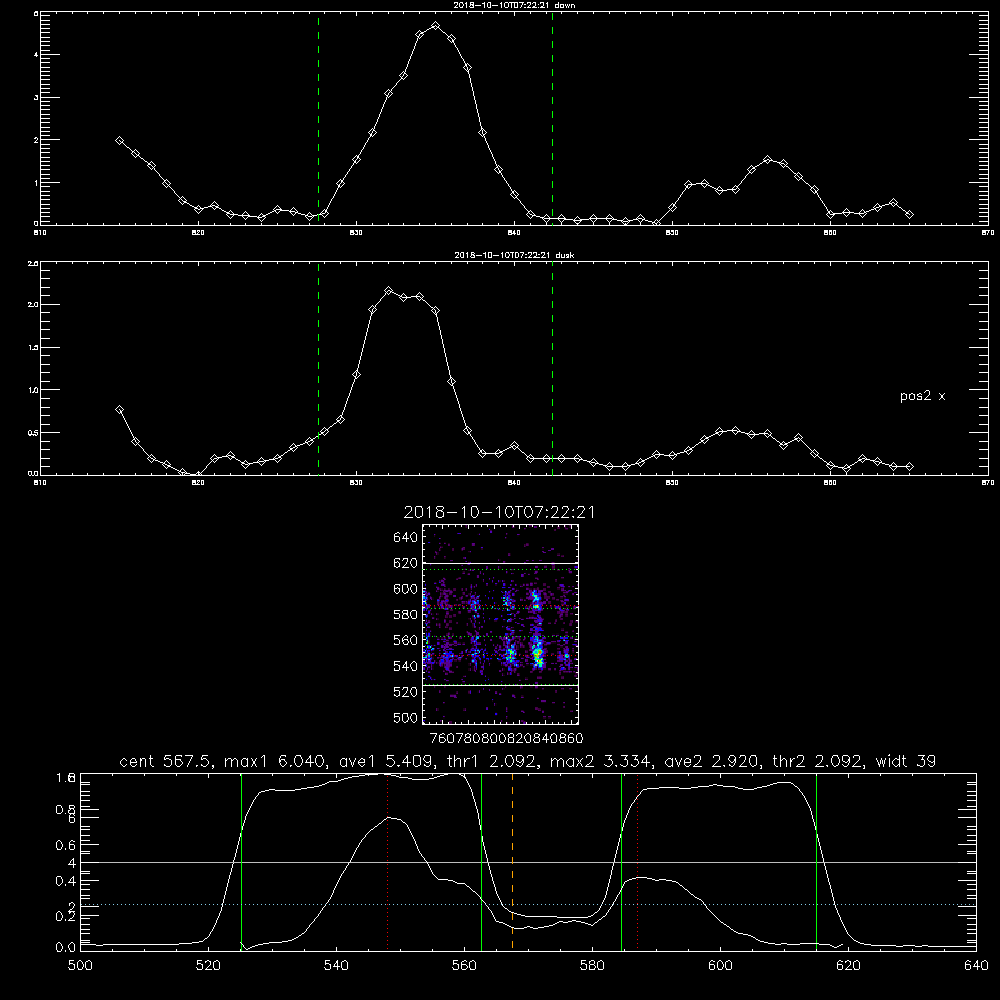Click the '0.4' label on bottom plot y-axis

point(65,881)
